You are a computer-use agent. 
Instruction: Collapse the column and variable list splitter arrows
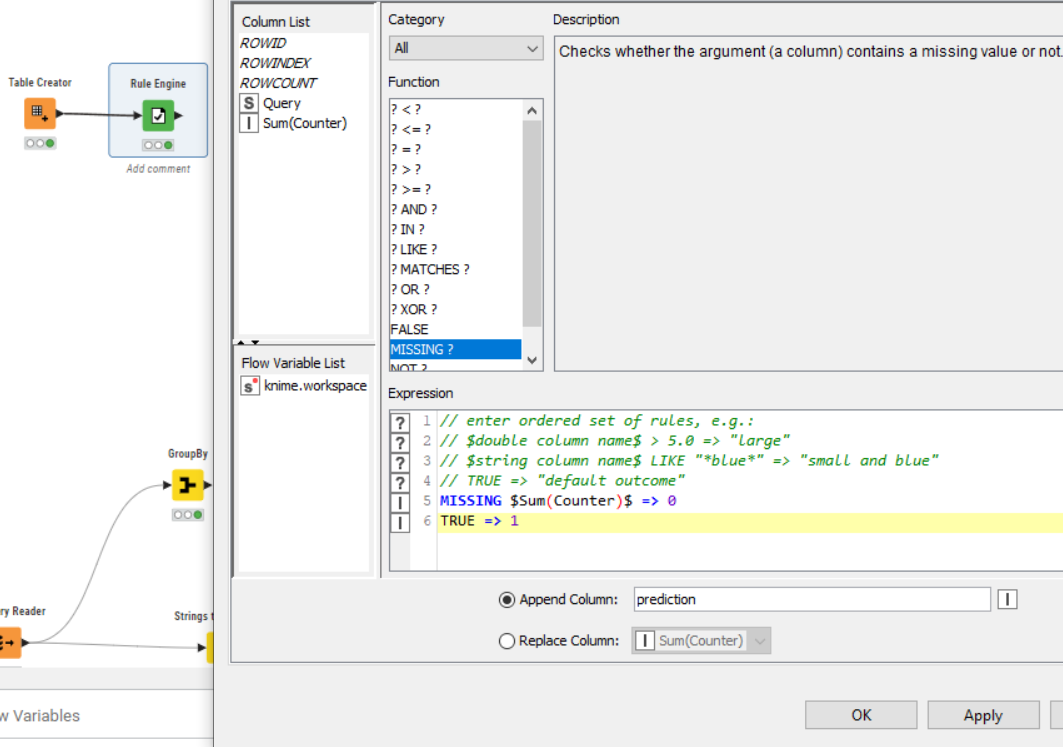pos(247,342)
